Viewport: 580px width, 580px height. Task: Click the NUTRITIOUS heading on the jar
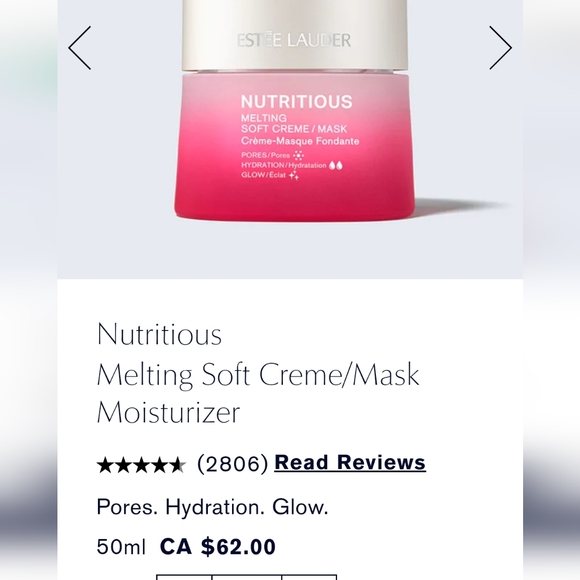click(x=297, y=102)
